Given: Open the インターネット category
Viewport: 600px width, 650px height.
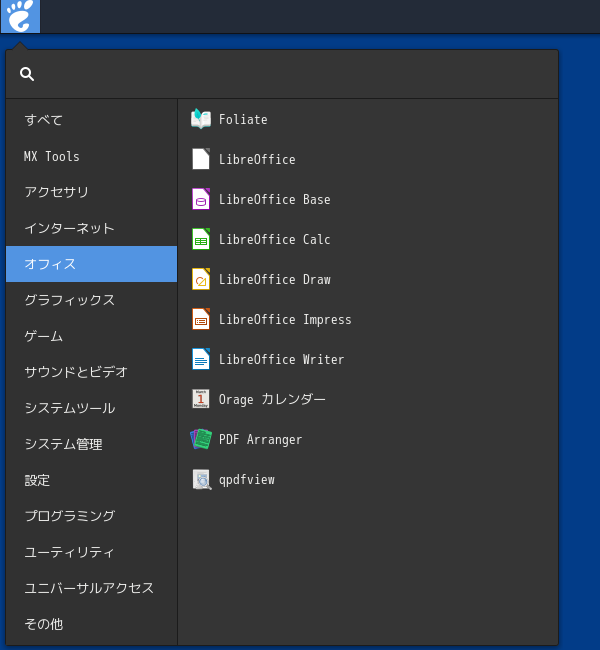Looking at the screenshot, I should [92, 228].
